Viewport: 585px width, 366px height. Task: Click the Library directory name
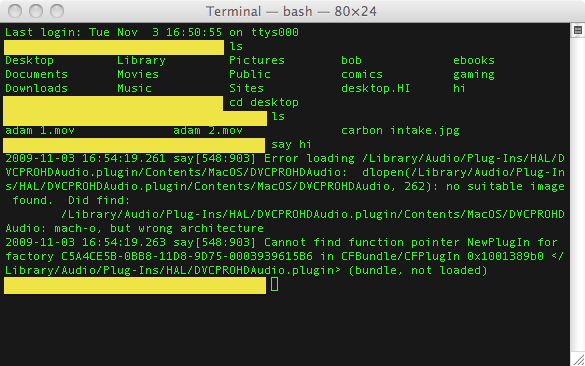point(141,60)
